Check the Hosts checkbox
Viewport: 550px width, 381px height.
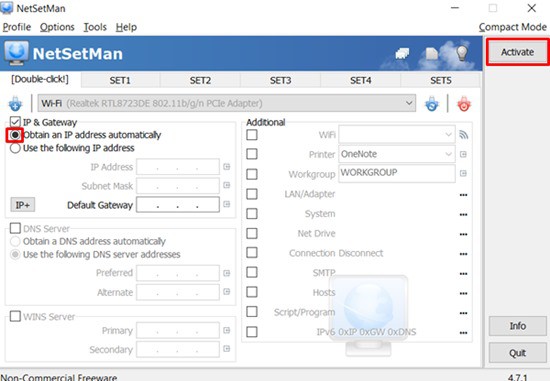coord(252,292)
